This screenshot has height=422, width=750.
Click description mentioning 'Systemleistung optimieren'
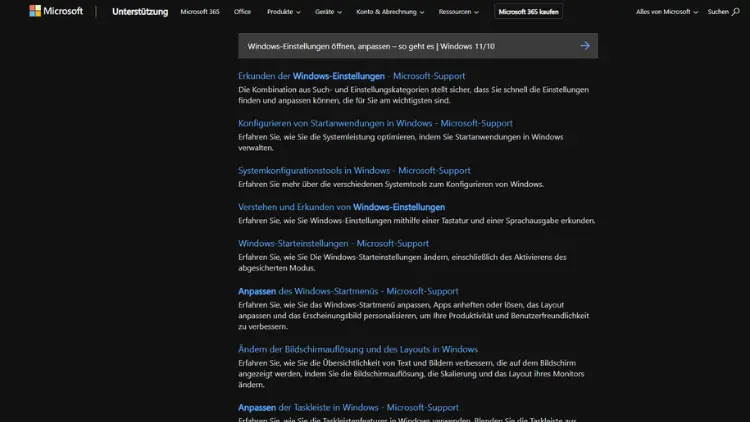[x=401, y=142]
